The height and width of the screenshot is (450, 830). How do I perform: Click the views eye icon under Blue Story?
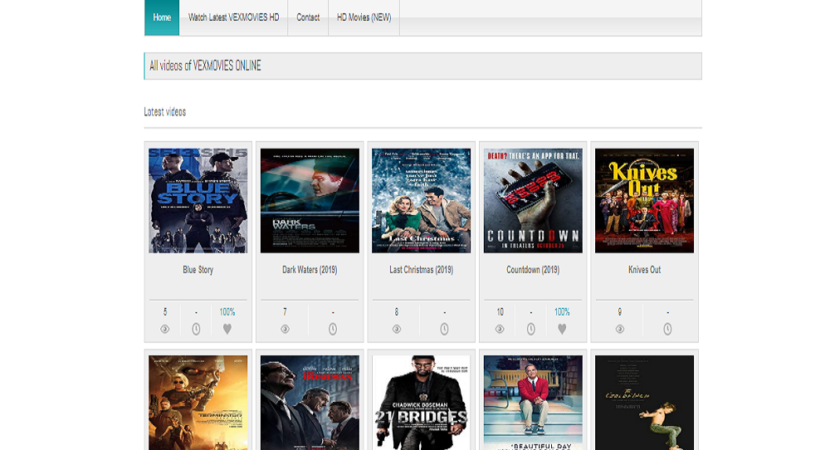(165, 329)
